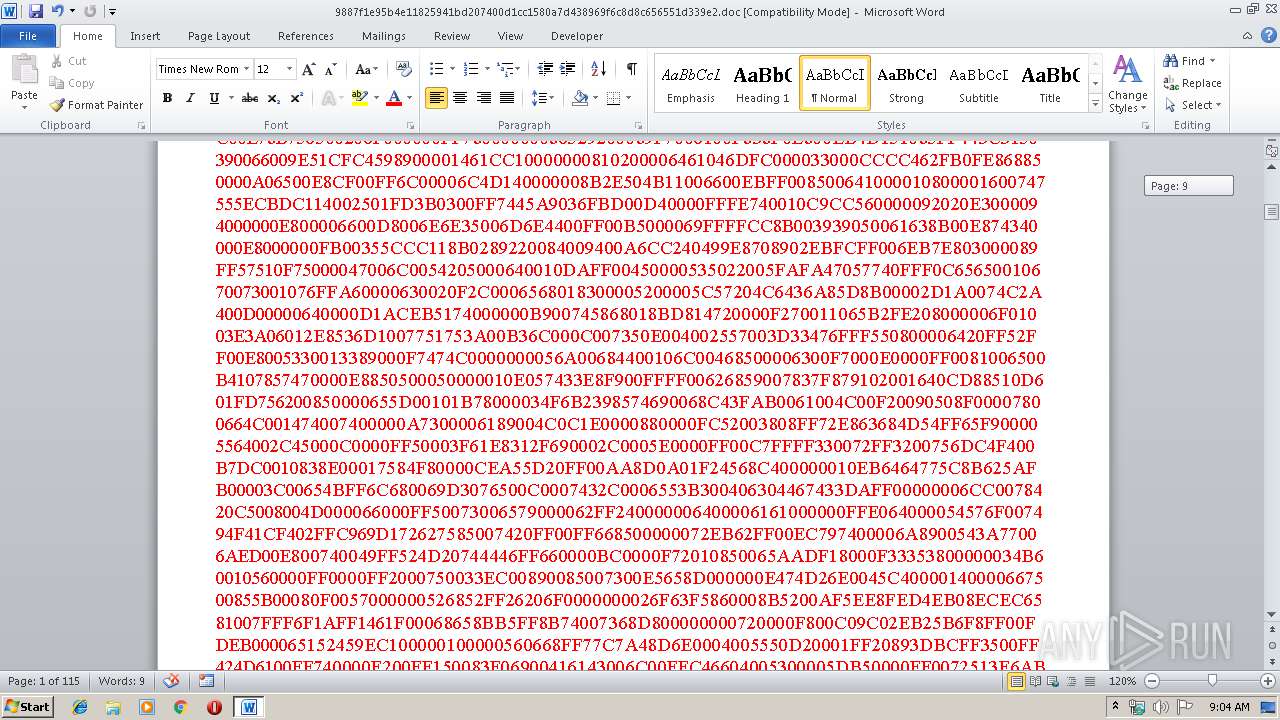The image size is (1280, 720).
Task: Center align the paragraph
Action: click(x=460, y=98)
